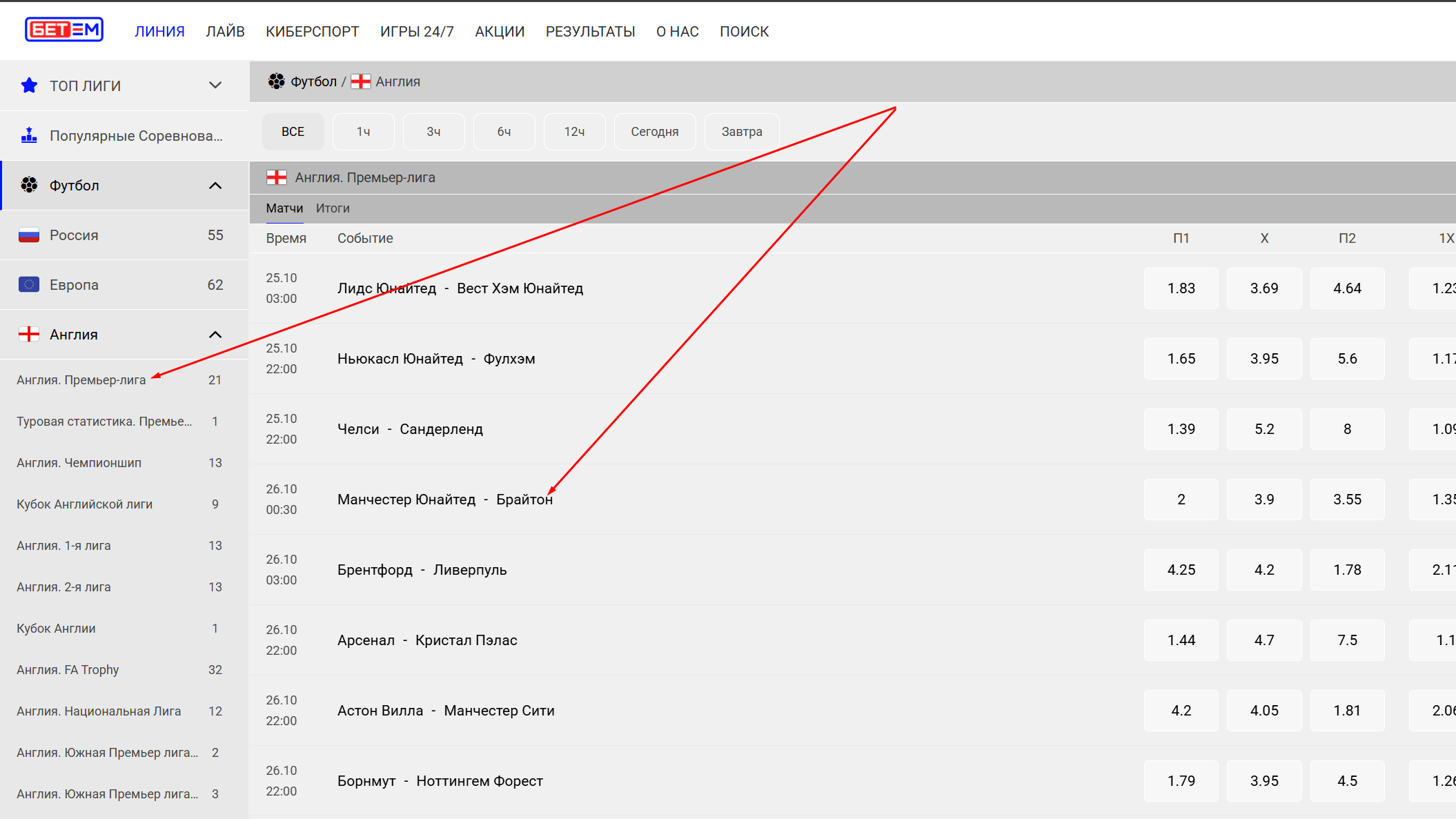Click the Europe flag icon
The image size is (1456, 819).
pyautogui.click(x=29, y=285)
